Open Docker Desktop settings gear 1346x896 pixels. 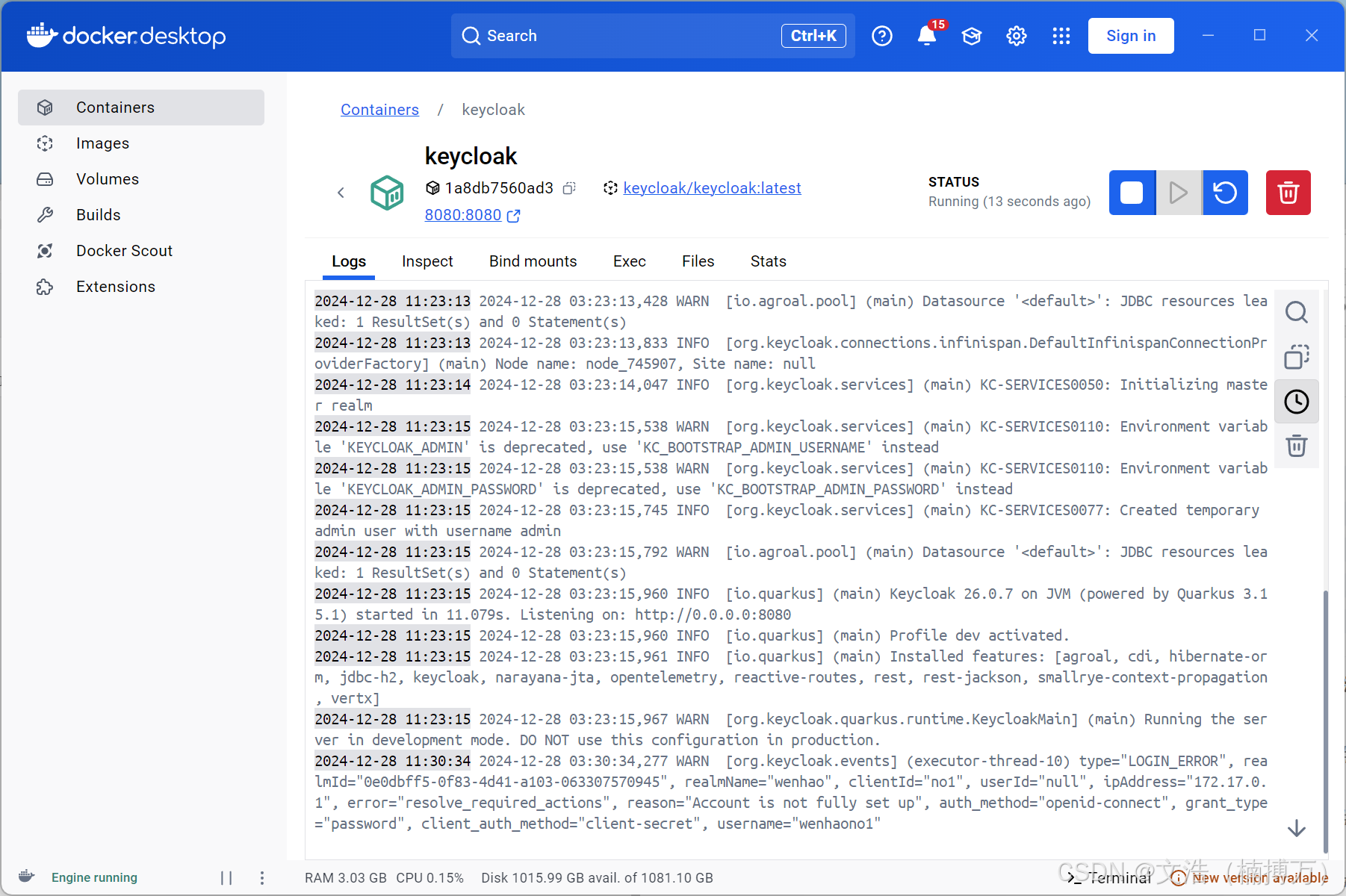pos(1016,35)
